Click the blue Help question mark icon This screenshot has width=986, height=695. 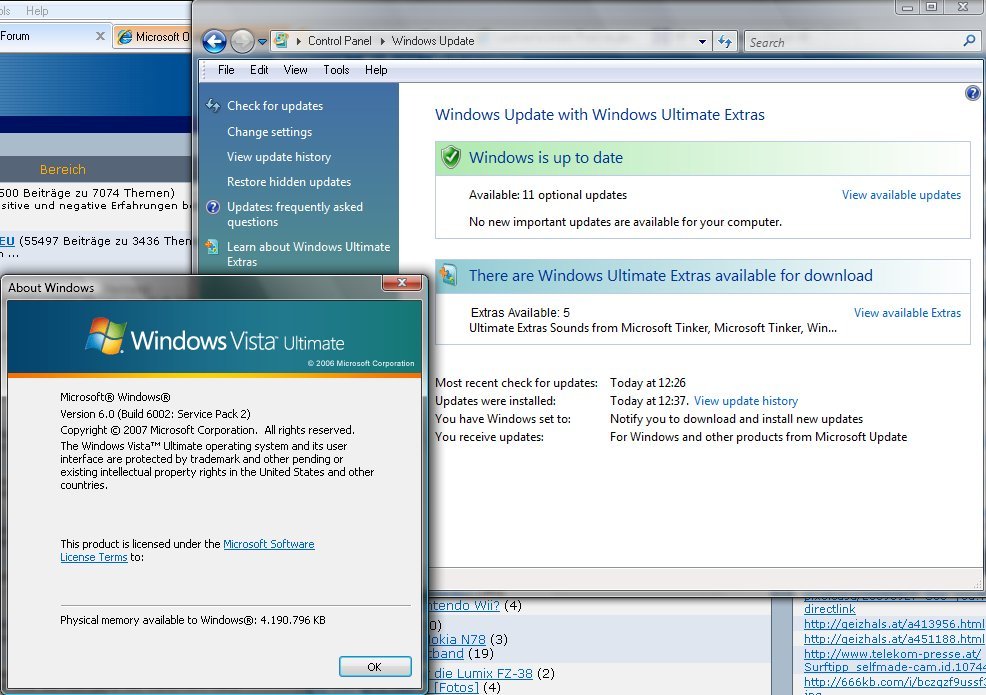point(972,94)
